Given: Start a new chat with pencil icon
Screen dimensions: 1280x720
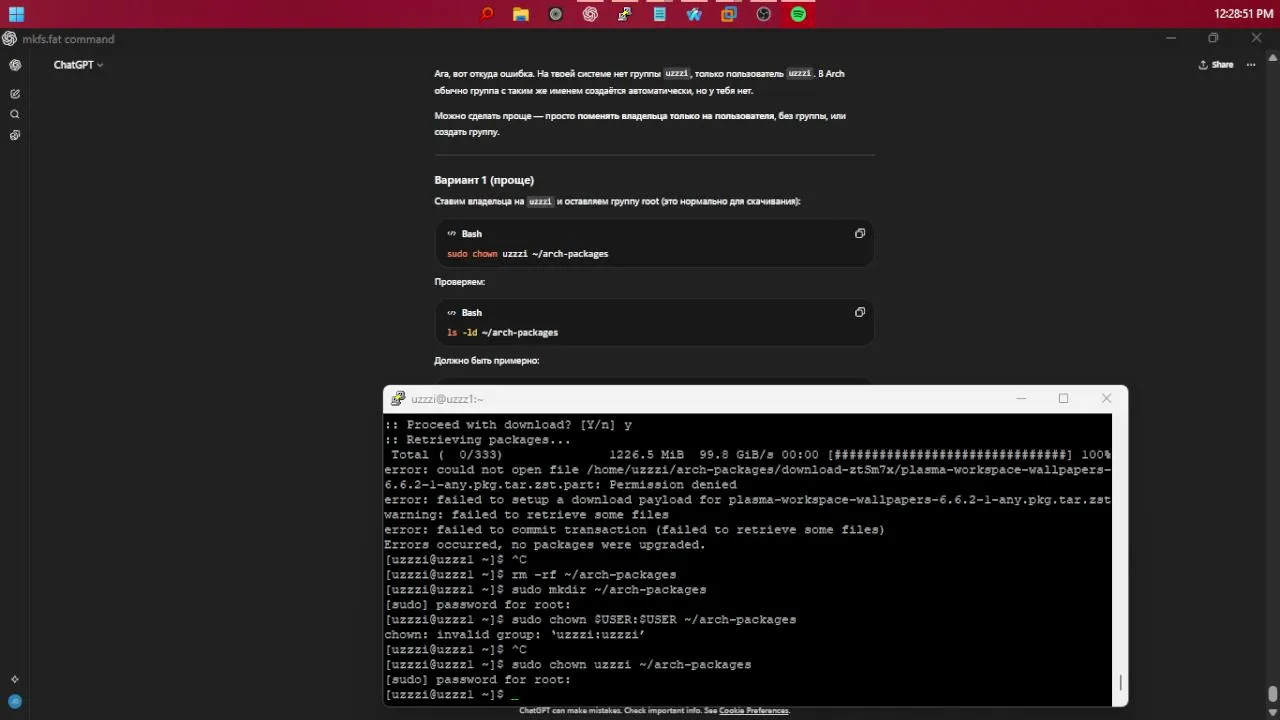Looking at the screenshot, I should click(15, 93).
